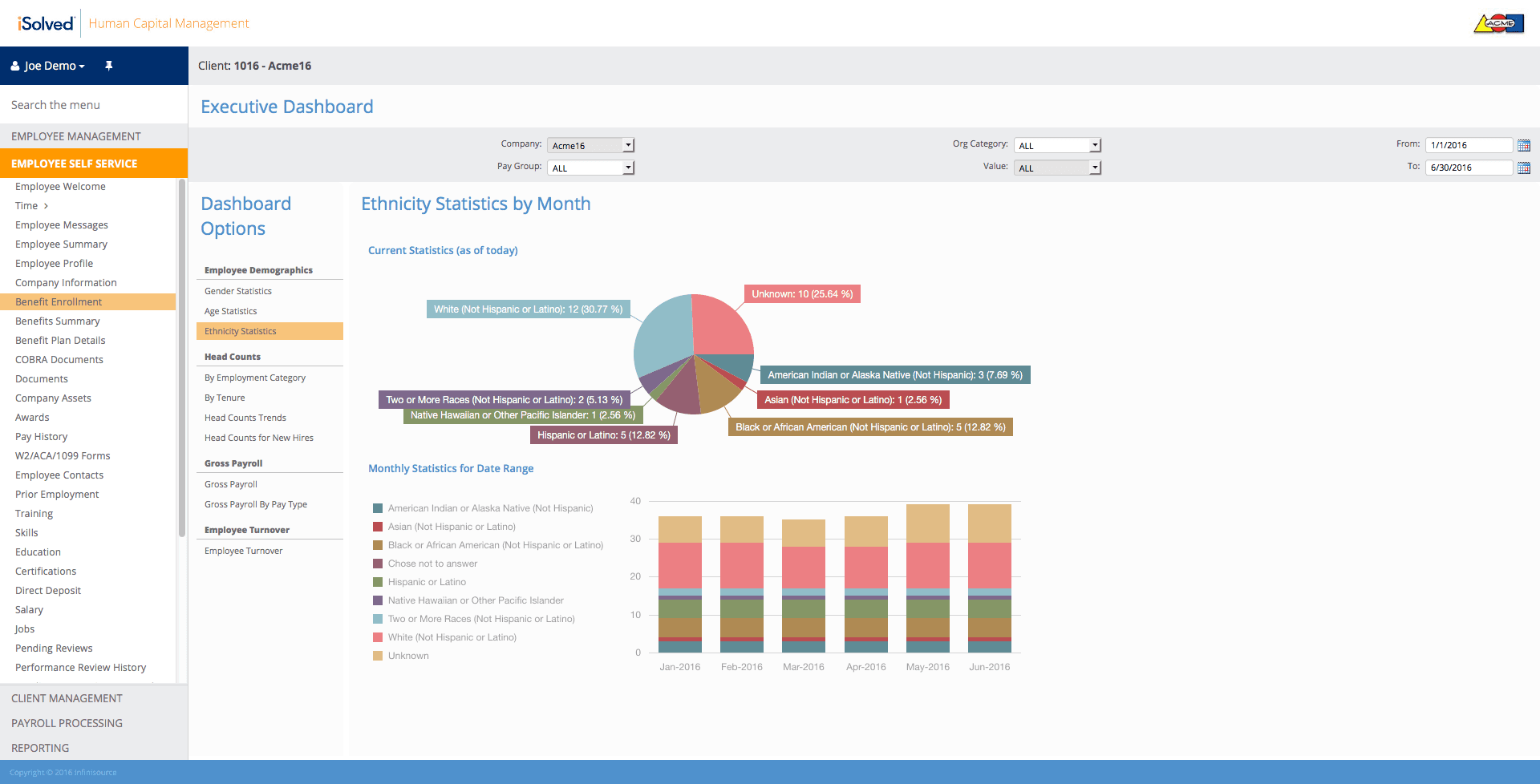
Task: Click the ACME company logo
Action: pos(1498,23)
